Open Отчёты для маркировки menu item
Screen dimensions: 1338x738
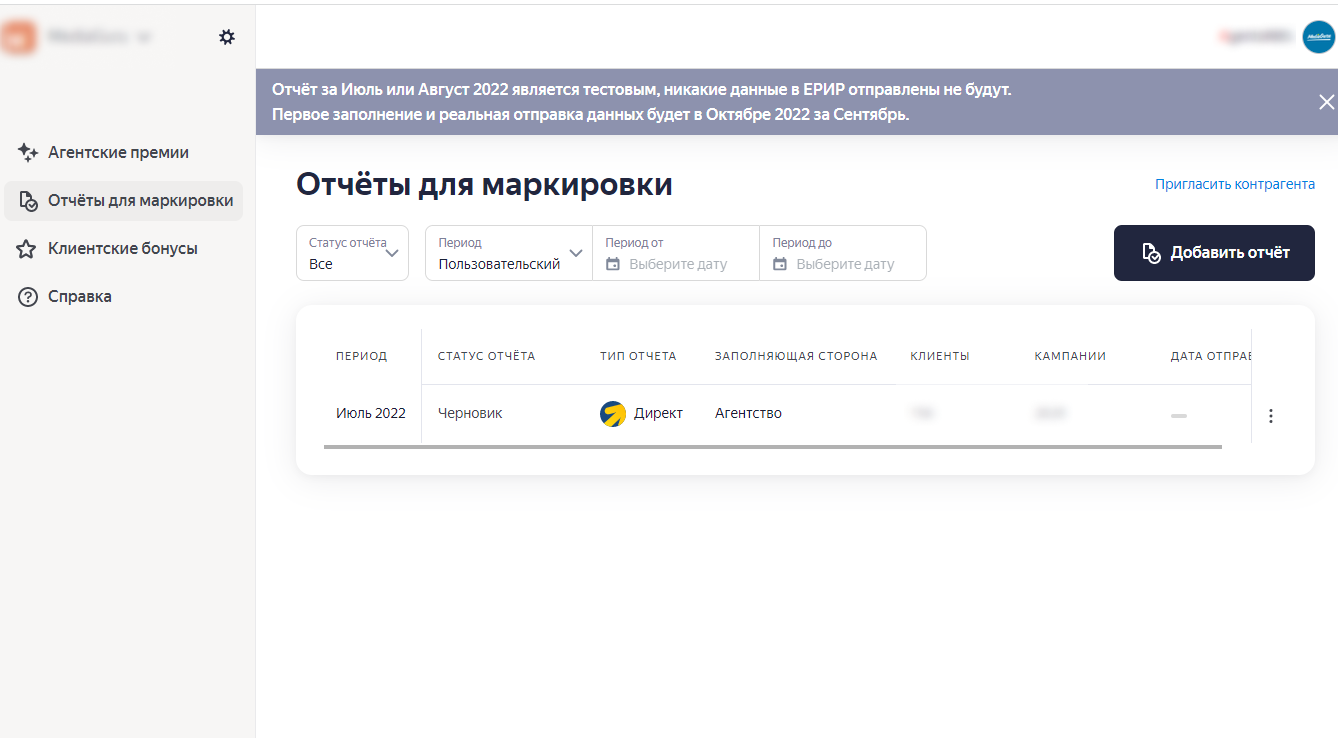click(x=140, y=201)
